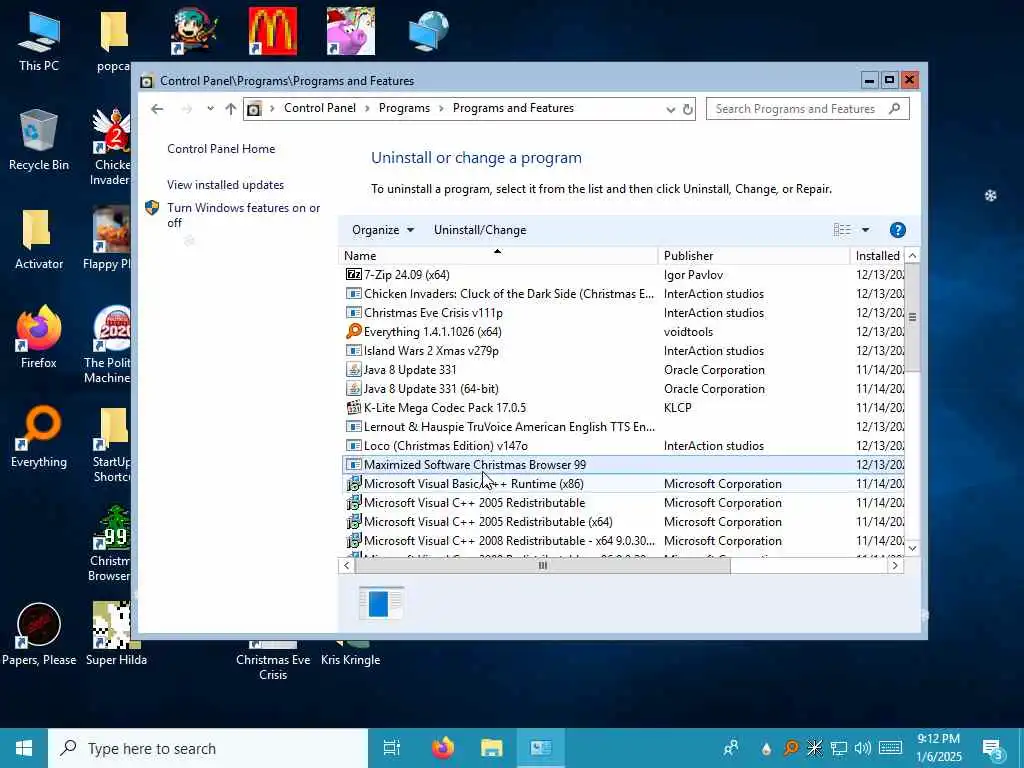The image size is (1024, 768).
Task: Select Loco (Christmas Edition) v147o row
Action: pyautogui.click(x=624, y=445)
